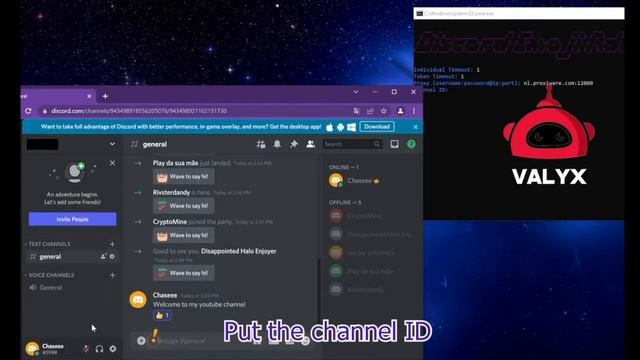
Task: Click the Apple download icon in banner
Action: 329,127
